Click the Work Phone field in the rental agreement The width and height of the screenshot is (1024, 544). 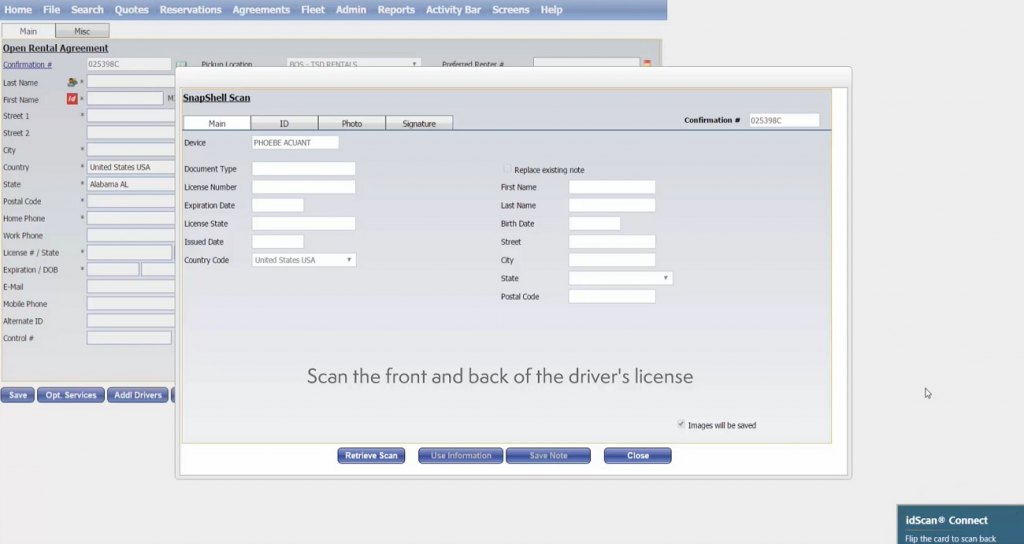[x=131, y=235]
